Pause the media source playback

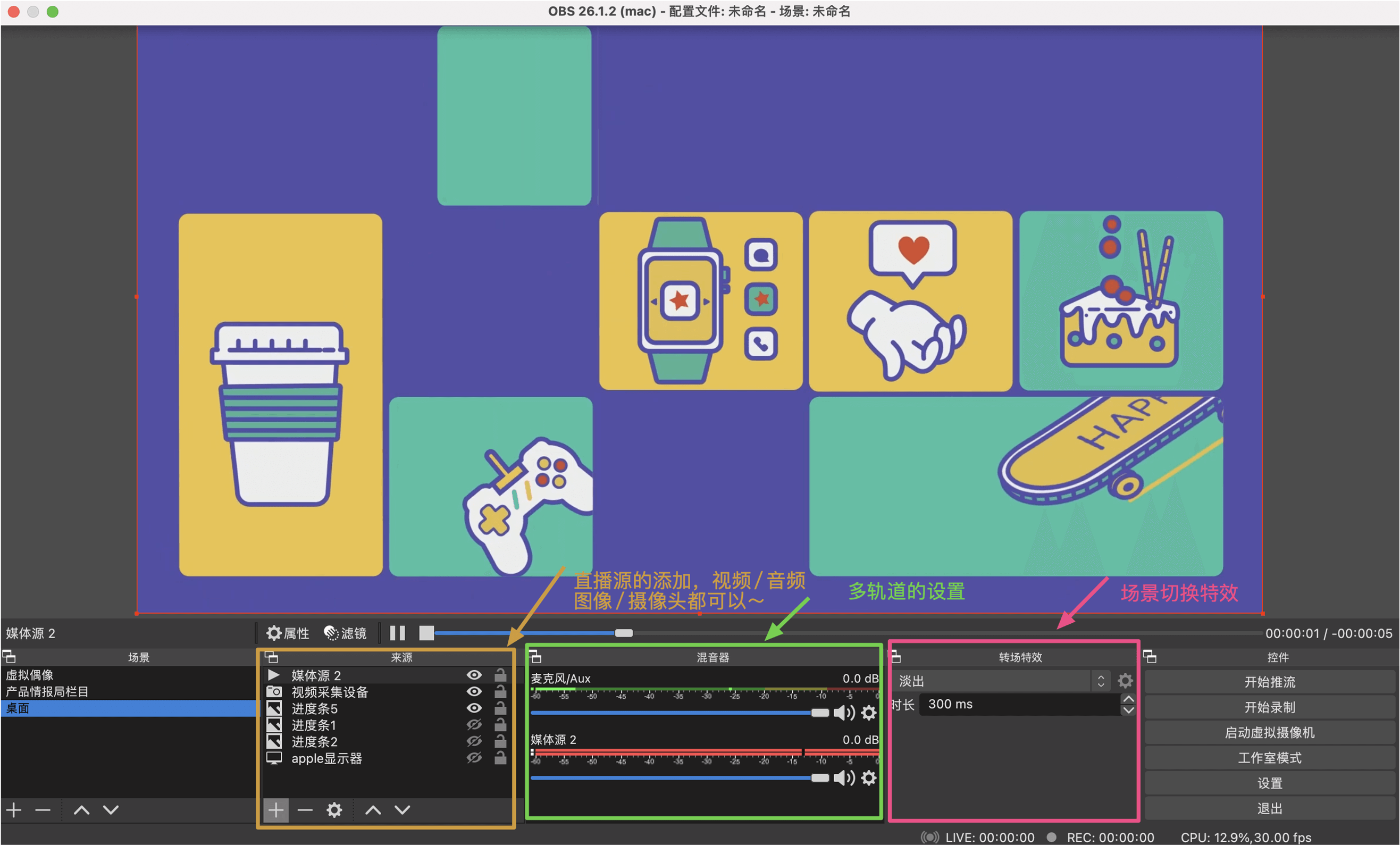point(397,633)
